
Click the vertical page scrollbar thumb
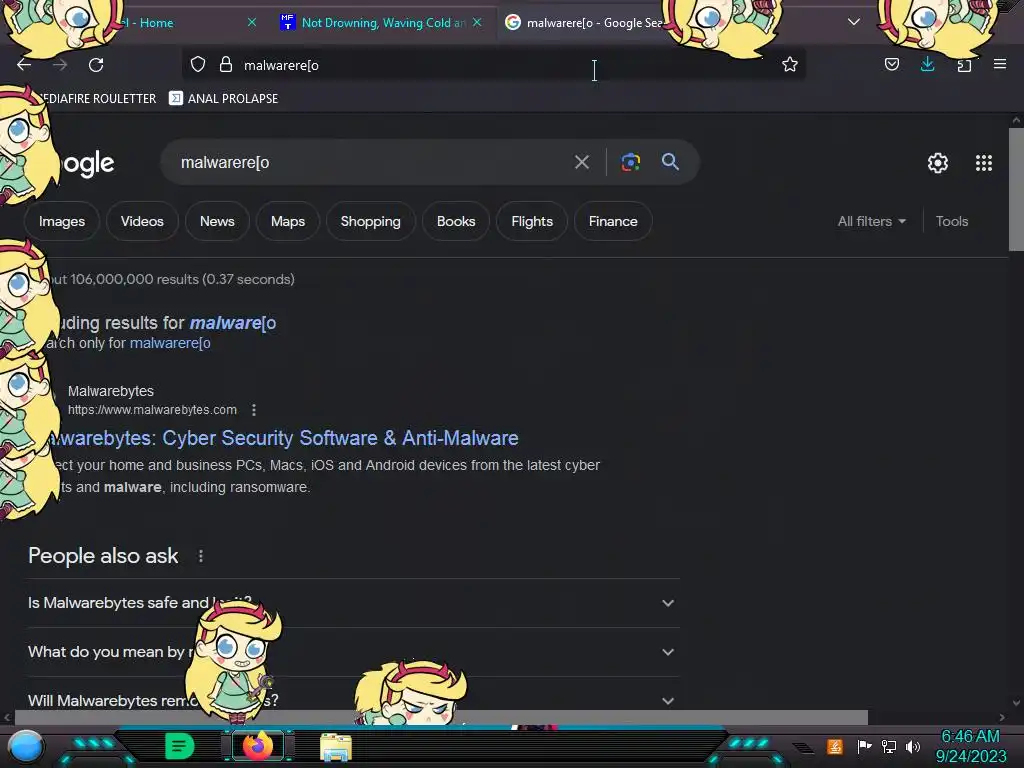click(1016, 189)
